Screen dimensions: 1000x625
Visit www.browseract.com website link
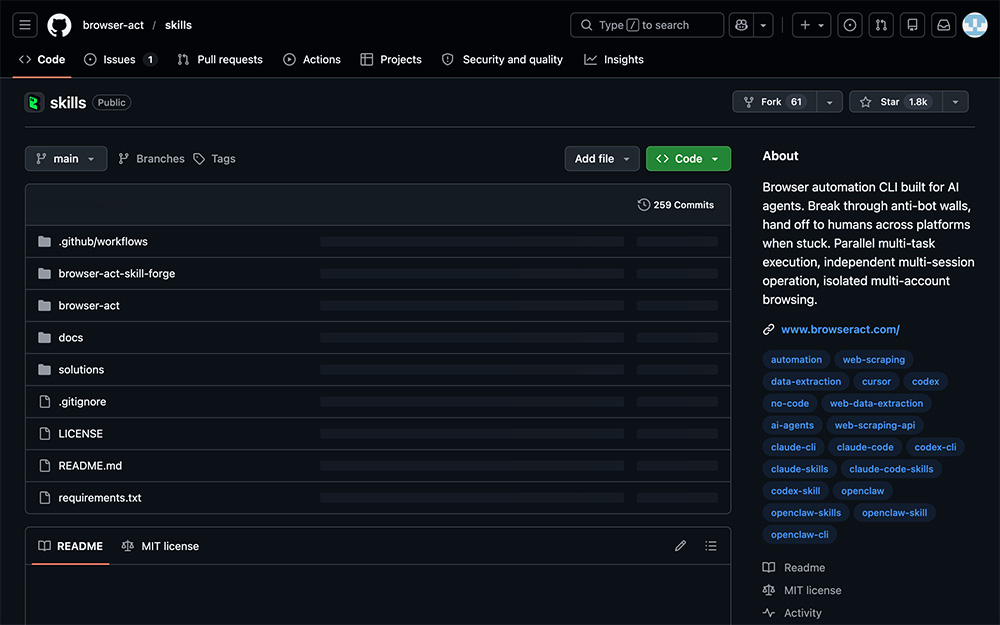tap(840, 329)
